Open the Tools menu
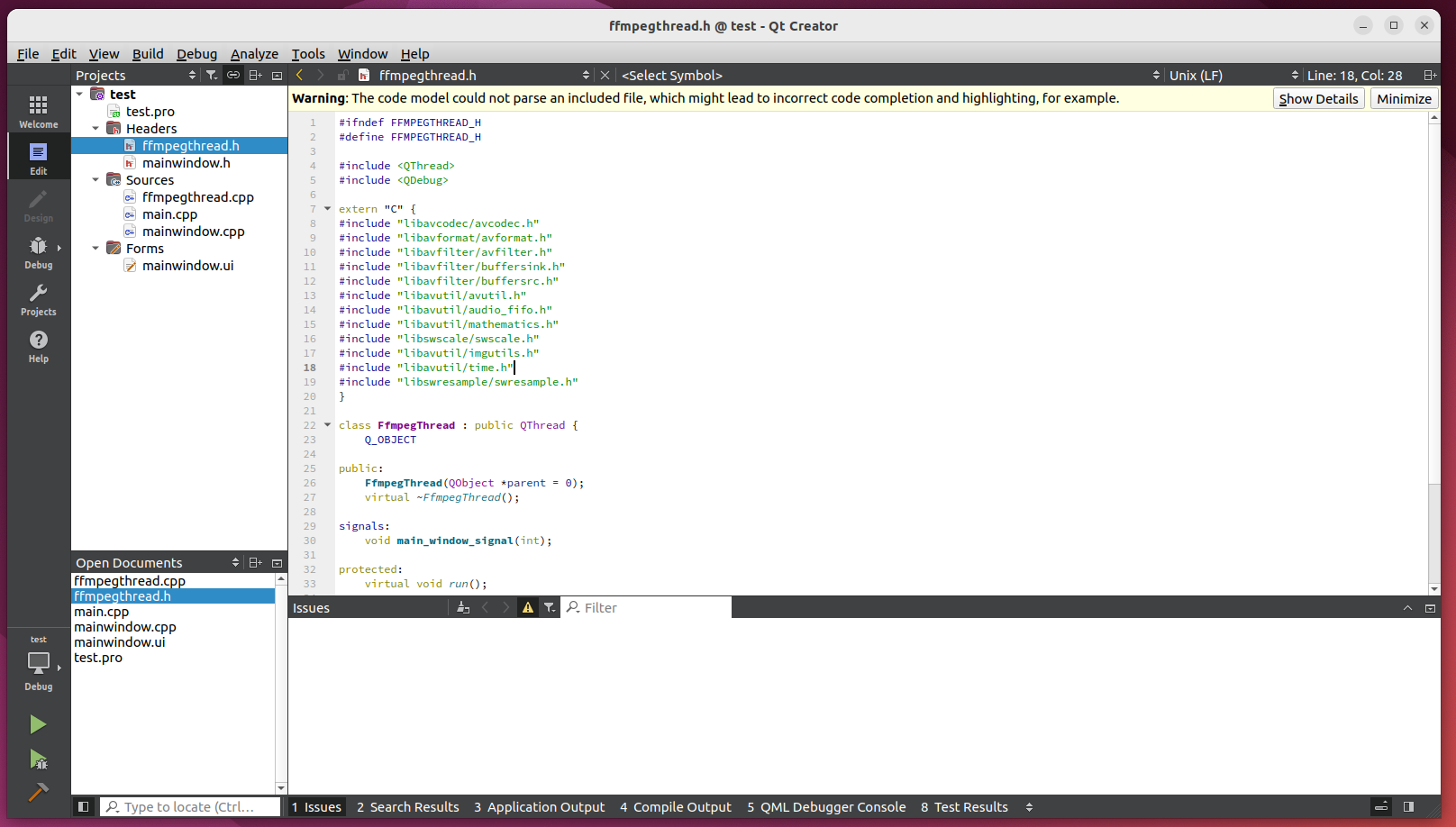Image resolution: width=1456 pixels, height=827 pixels. point(308,54)
